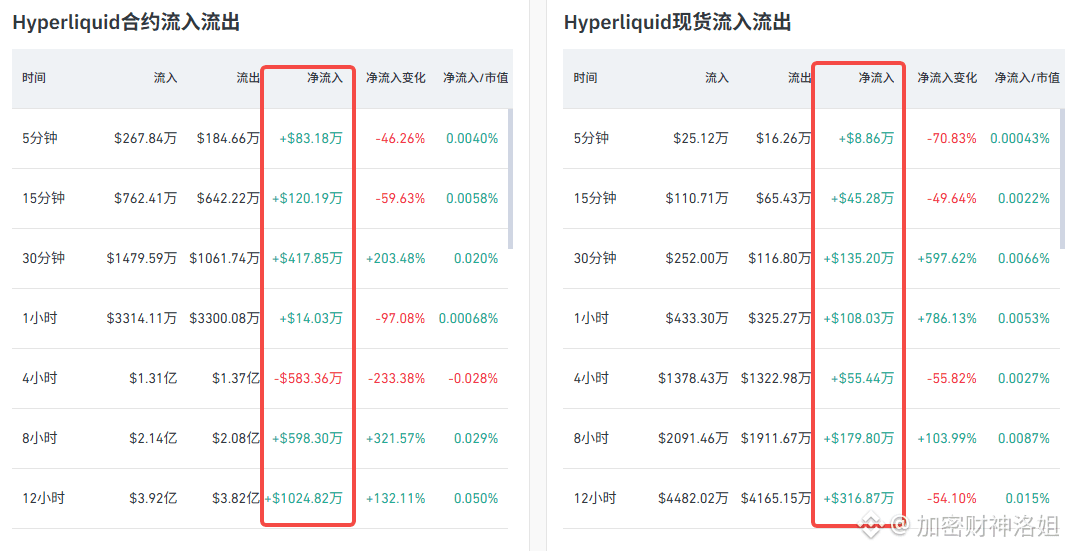
Task: Click the vertical scrollbar of the Hyperliquid现货 table
Action: coord(1063,179)
